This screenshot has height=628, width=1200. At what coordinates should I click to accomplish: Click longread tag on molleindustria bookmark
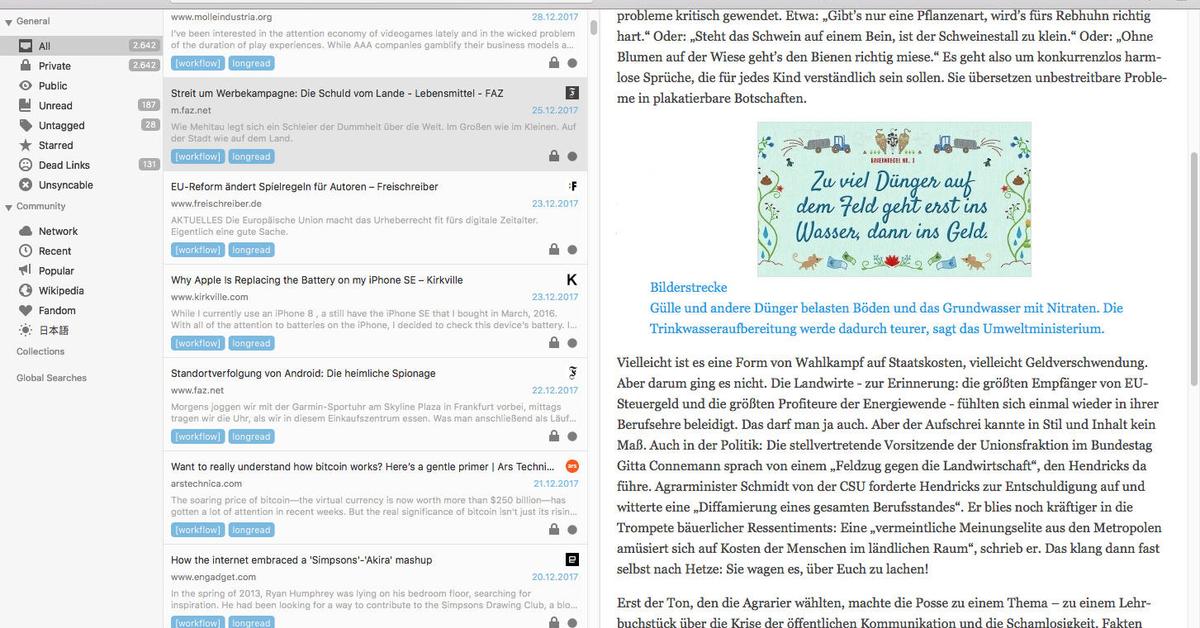coord(251,63)
